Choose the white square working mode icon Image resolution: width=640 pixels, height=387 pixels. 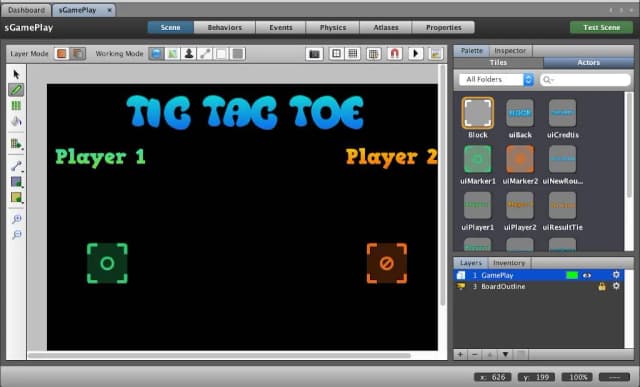[221, 53]
